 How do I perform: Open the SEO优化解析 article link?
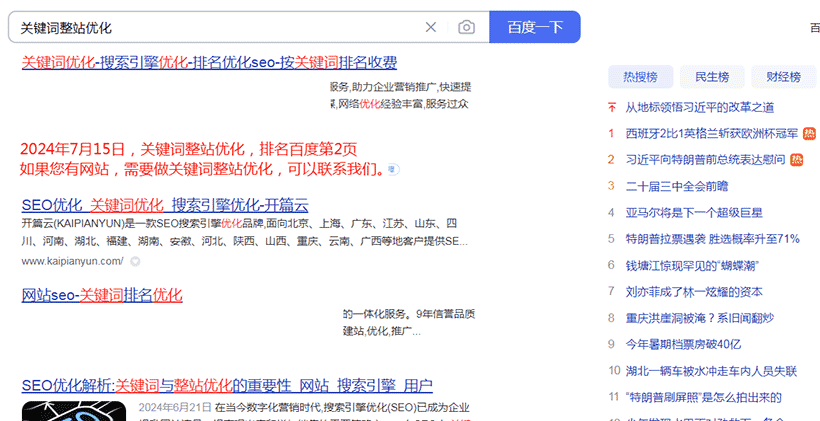(x=227, y=385)
